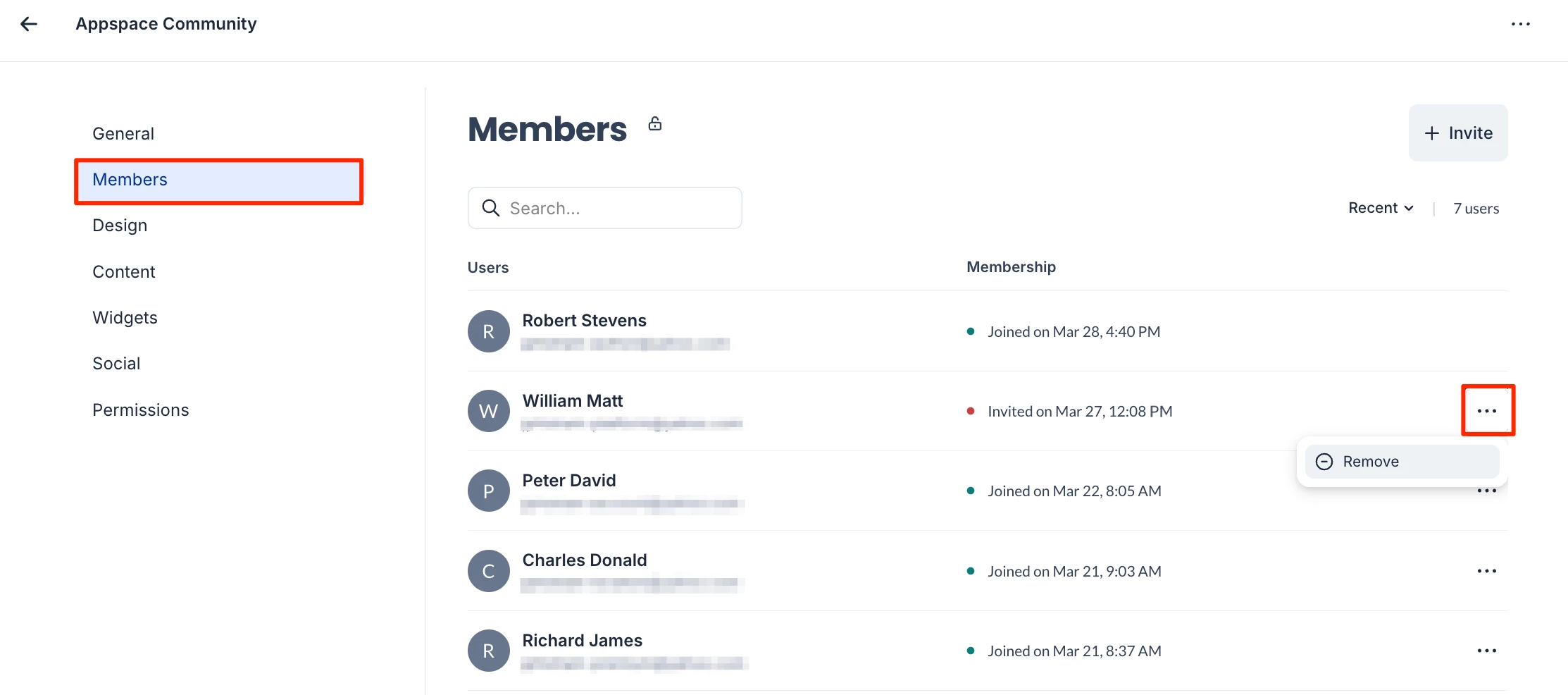Open Charles Donald's three-dot options menu
Image resolution: width=1568 pixels, height=695 pixels.
pos(1486,571)
